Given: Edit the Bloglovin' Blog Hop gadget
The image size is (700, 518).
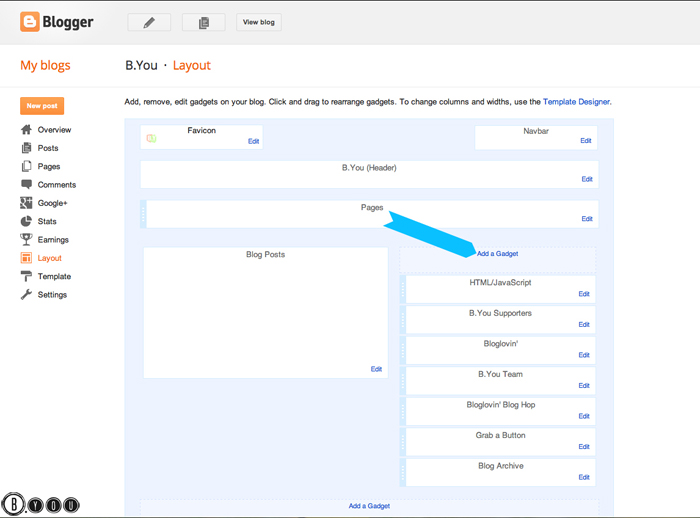Looking at the screenshot, I should [584, 416].
